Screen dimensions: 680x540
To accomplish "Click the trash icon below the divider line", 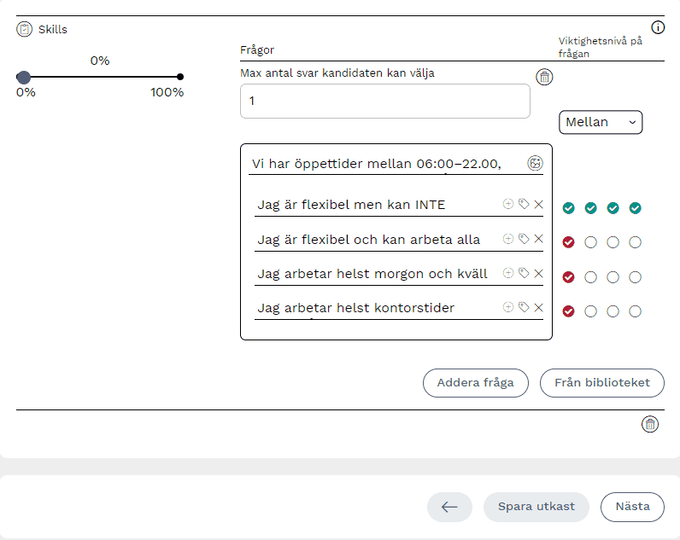I will (650, 424).
